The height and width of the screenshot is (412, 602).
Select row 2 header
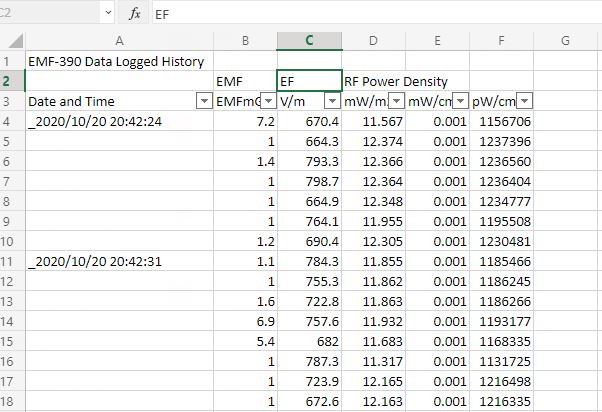point(12,81)
